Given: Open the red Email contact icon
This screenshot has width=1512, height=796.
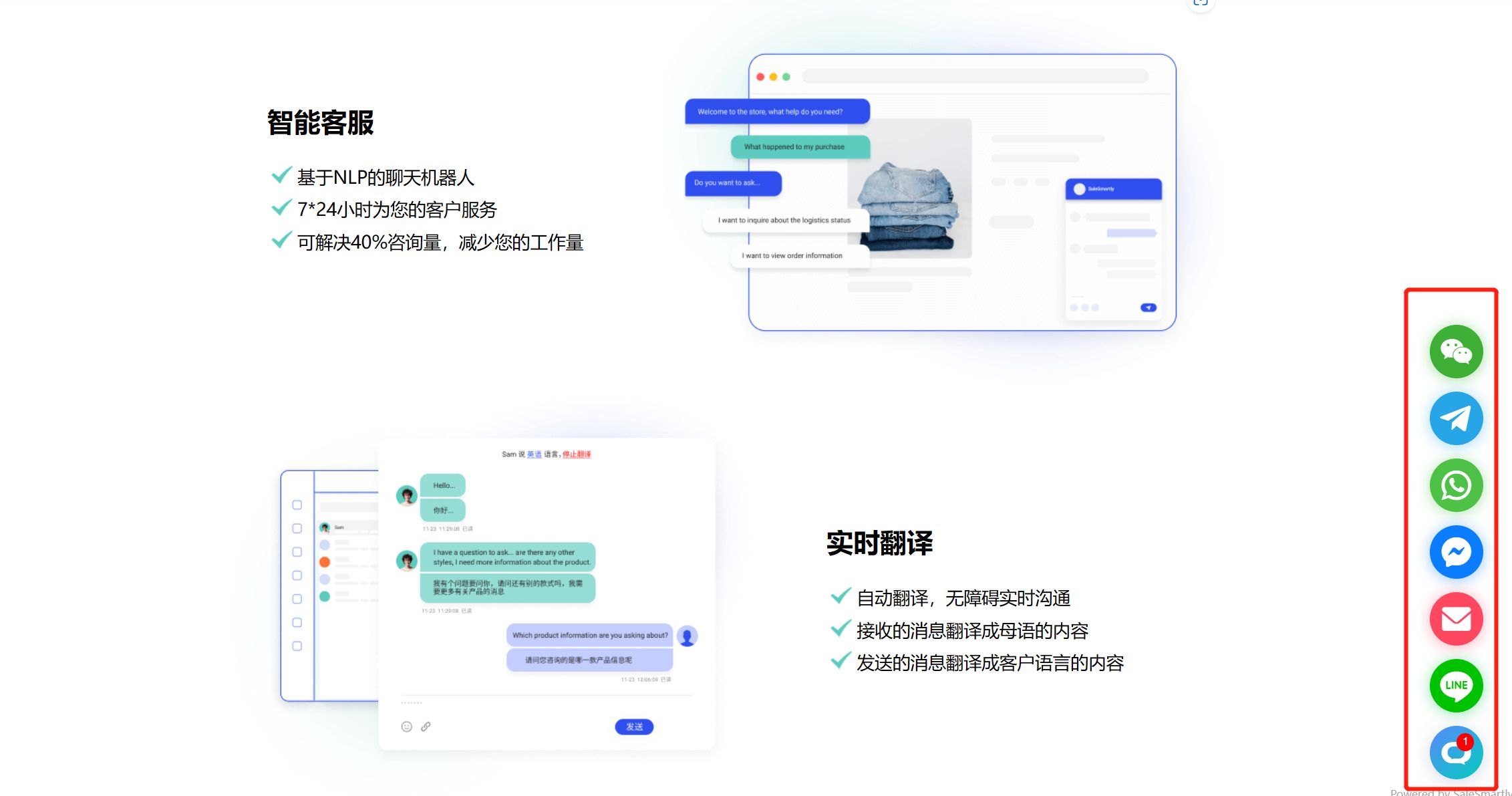Looking at the screenshot, I should click(1456, 619).
